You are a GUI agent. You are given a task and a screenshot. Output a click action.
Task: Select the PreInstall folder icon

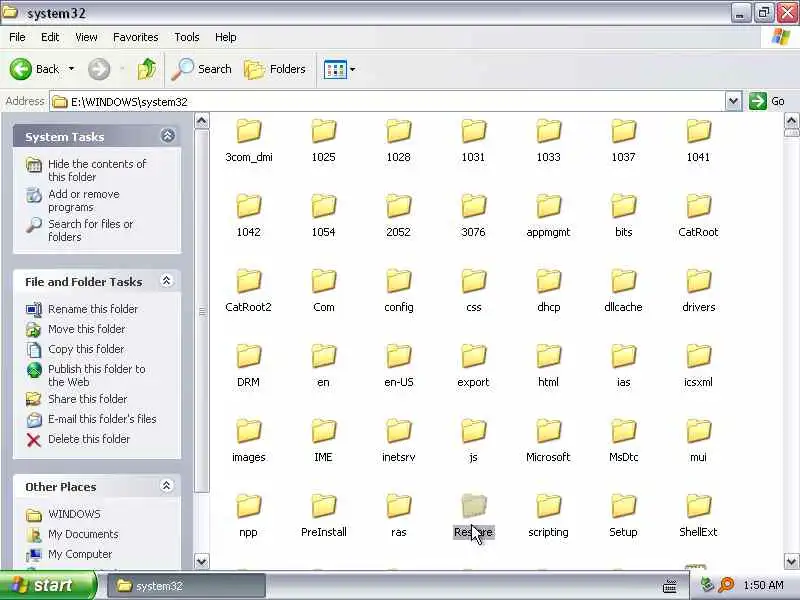point(324,506)
